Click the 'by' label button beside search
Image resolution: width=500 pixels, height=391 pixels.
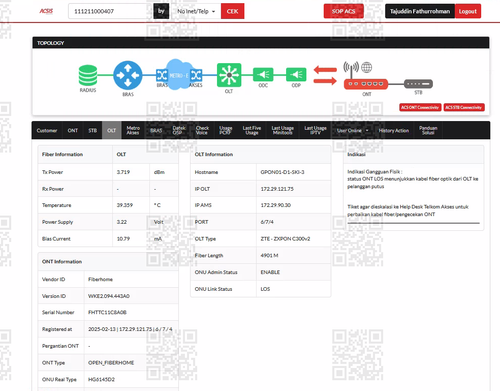[x=161, y=11]
